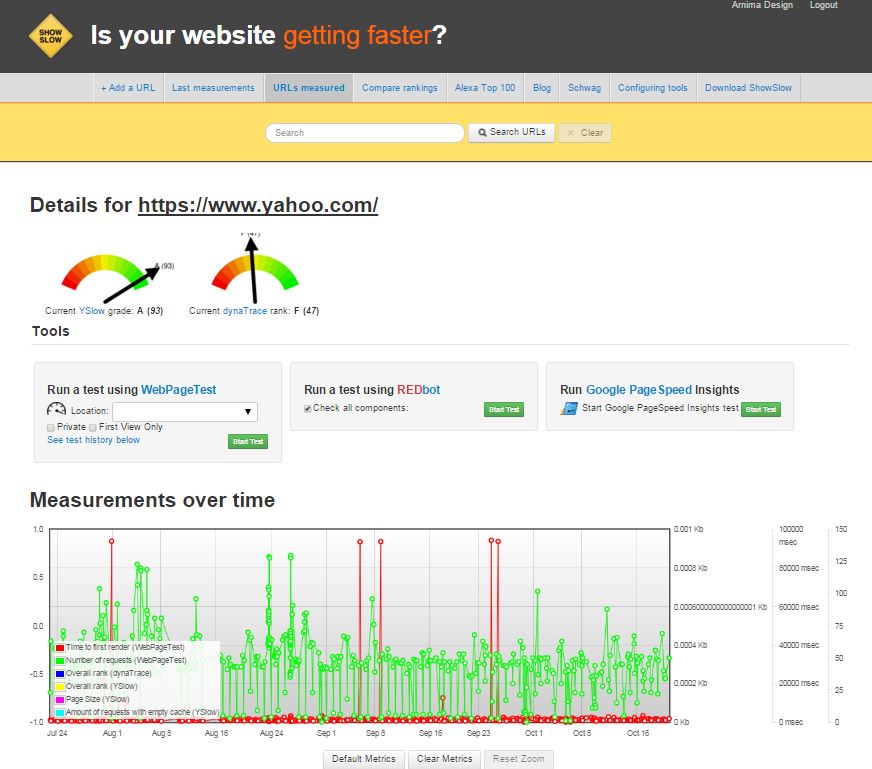Screen dimensions: 872x769
Task: Open Configuring tools tab
Action: 653,88
